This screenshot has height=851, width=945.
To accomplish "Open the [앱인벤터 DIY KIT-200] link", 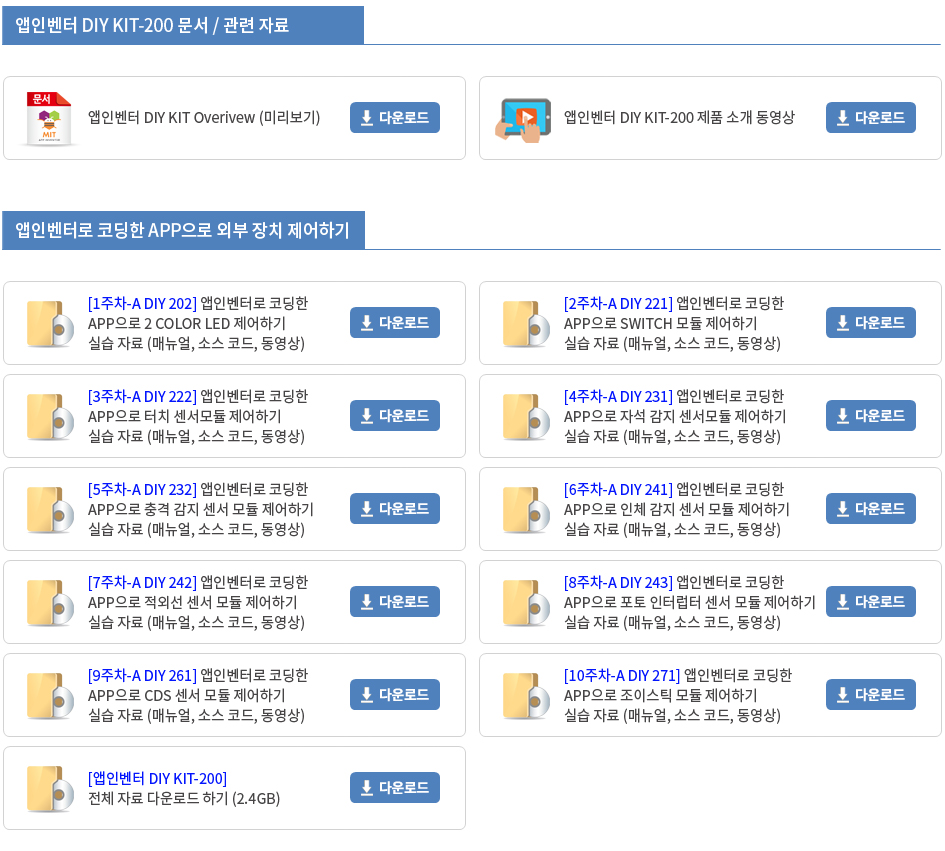I will point(157,779).
